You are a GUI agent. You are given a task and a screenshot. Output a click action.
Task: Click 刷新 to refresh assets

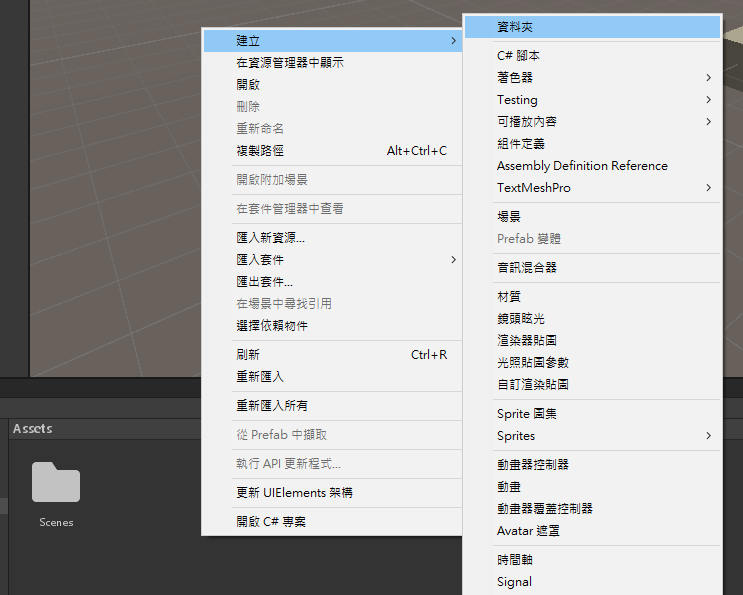tap(248, 355)
